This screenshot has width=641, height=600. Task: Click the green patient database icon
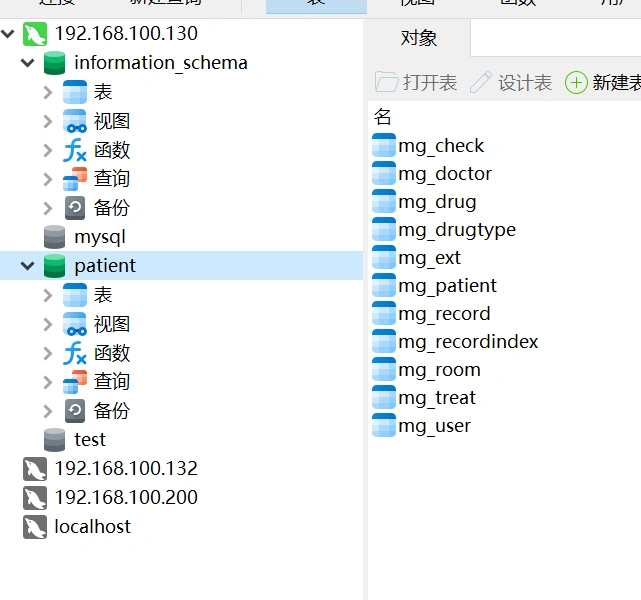pos(55,266)
